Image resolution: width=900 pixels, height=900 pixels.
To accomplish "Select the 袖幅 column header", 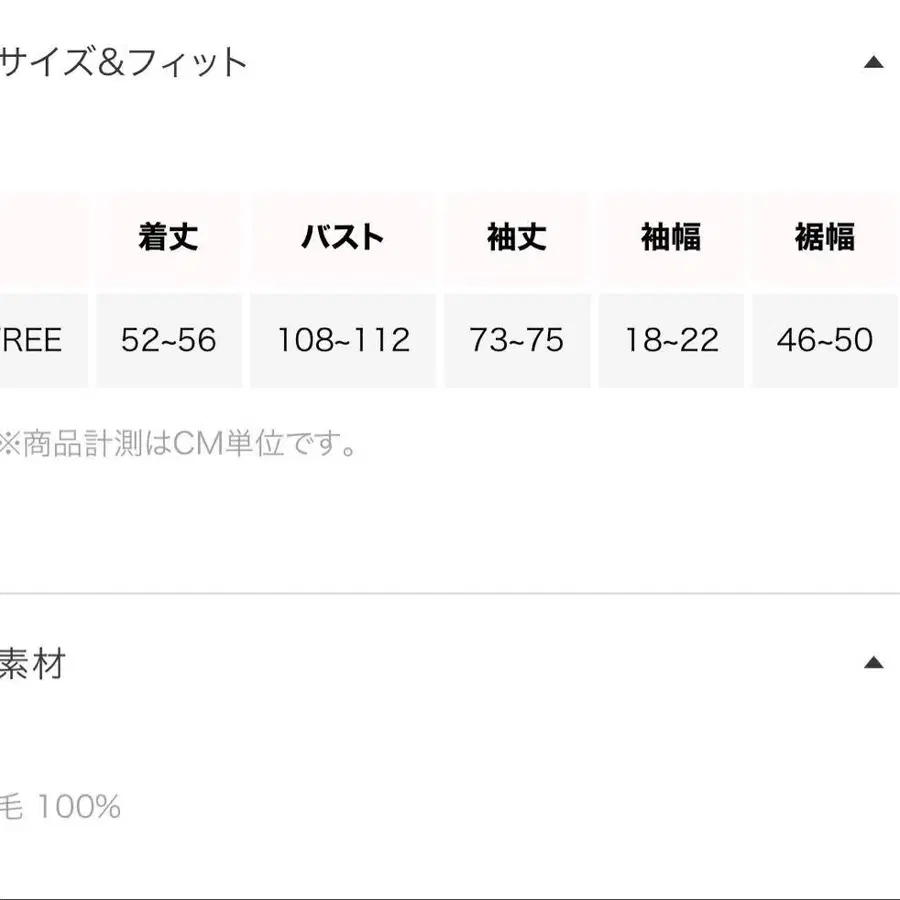I will coord(671,237).
